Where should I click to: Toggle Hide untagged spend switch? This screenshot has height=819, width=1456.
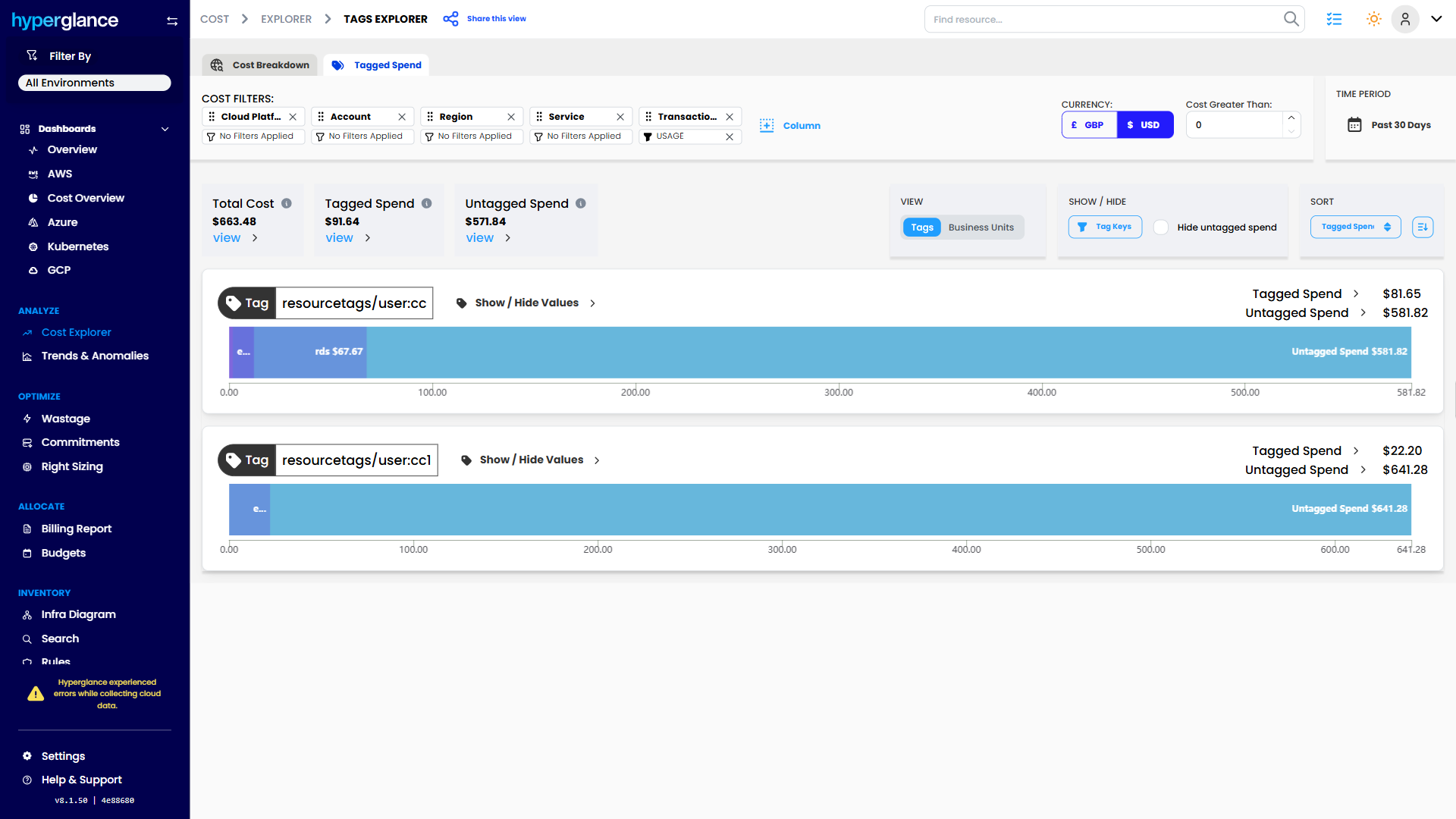[1161, 227]
